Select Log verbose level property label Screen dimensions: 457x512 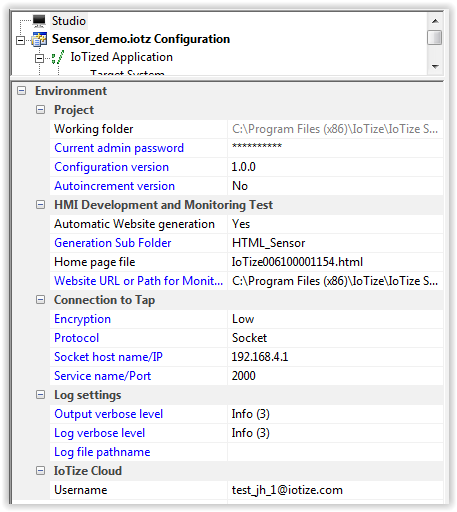click(100, 433)
